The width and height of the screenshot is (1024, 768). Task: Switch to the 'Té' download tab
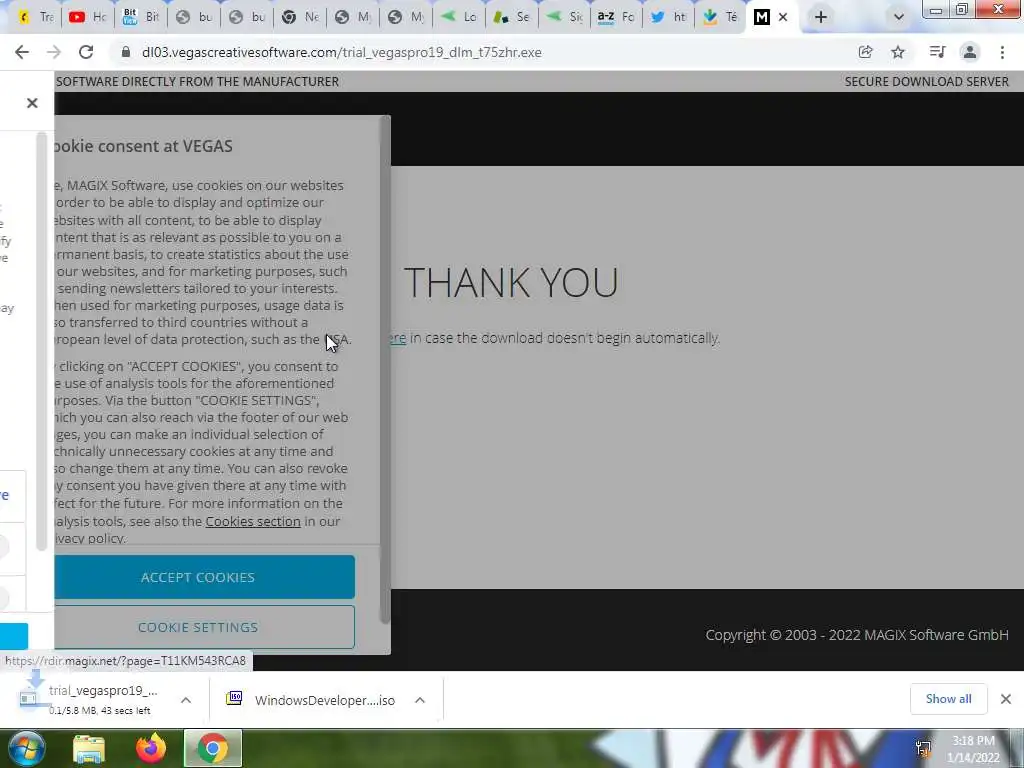[x=722, y=18]
